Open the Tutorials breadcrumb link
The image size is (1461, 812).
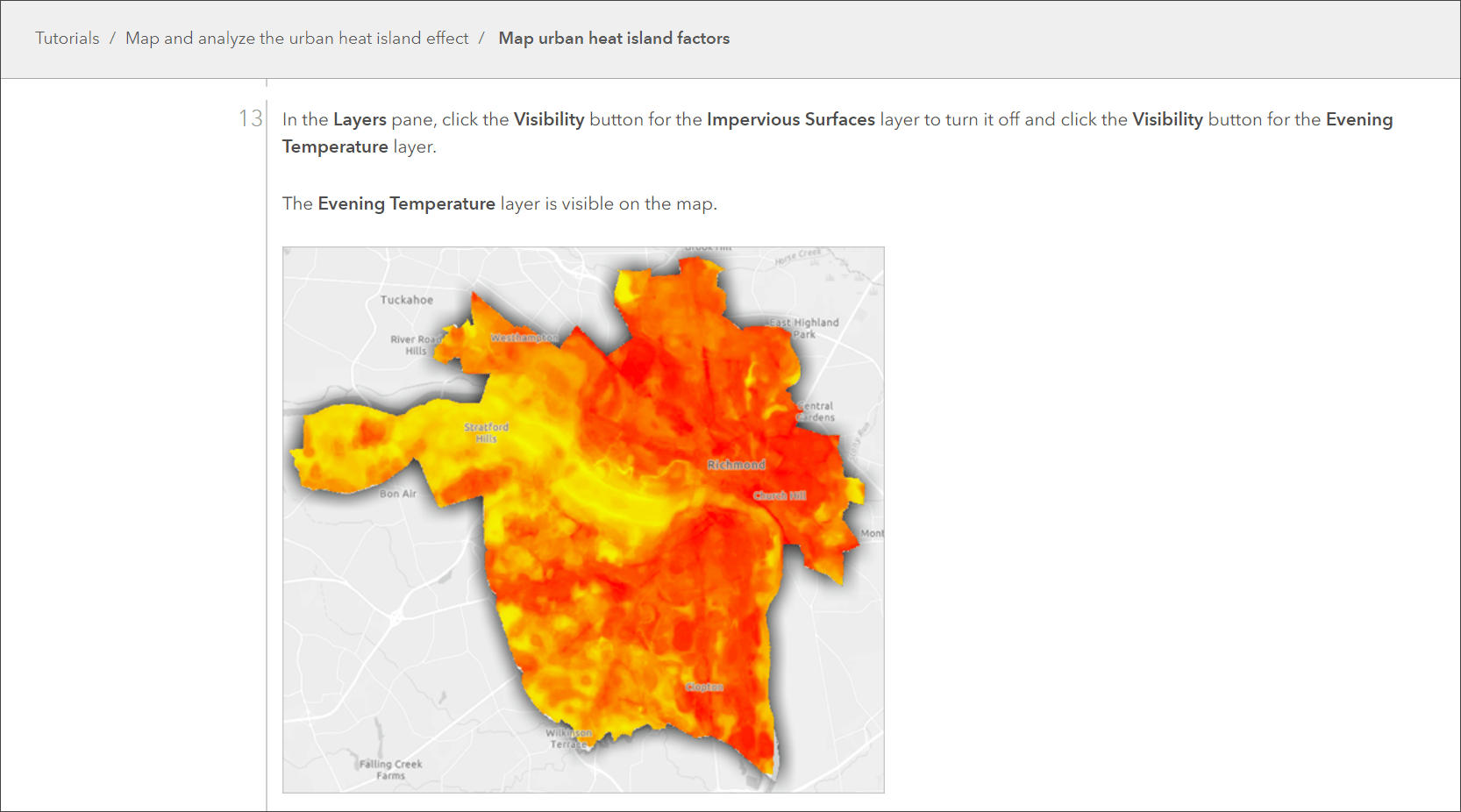tap(67, 38)
